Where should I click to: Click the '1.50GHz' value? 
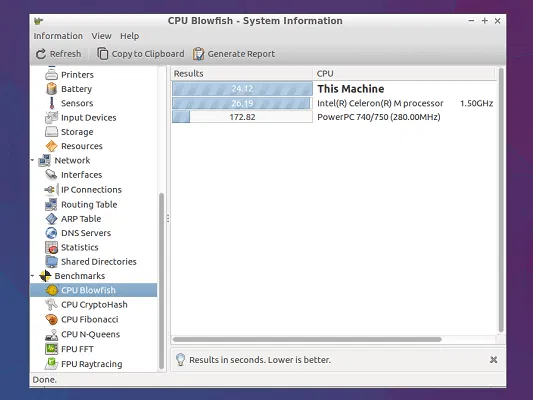(x=476, y=103)
